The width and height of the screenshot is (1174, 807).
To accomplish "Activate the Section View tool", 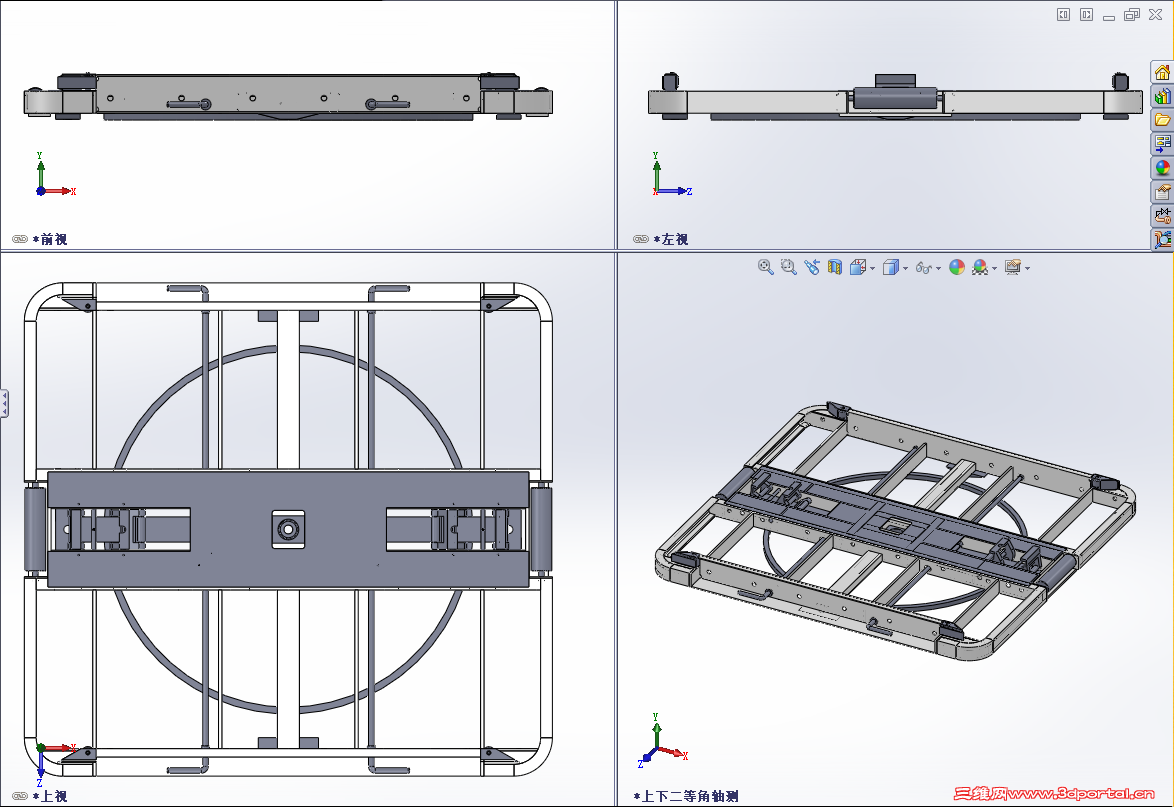I will point(835,267).
